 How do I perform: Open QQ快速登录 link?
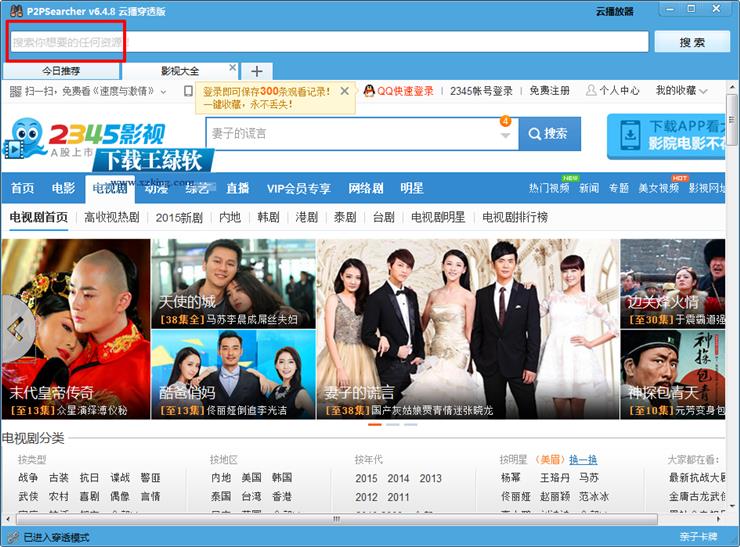[x=405, y=91]
